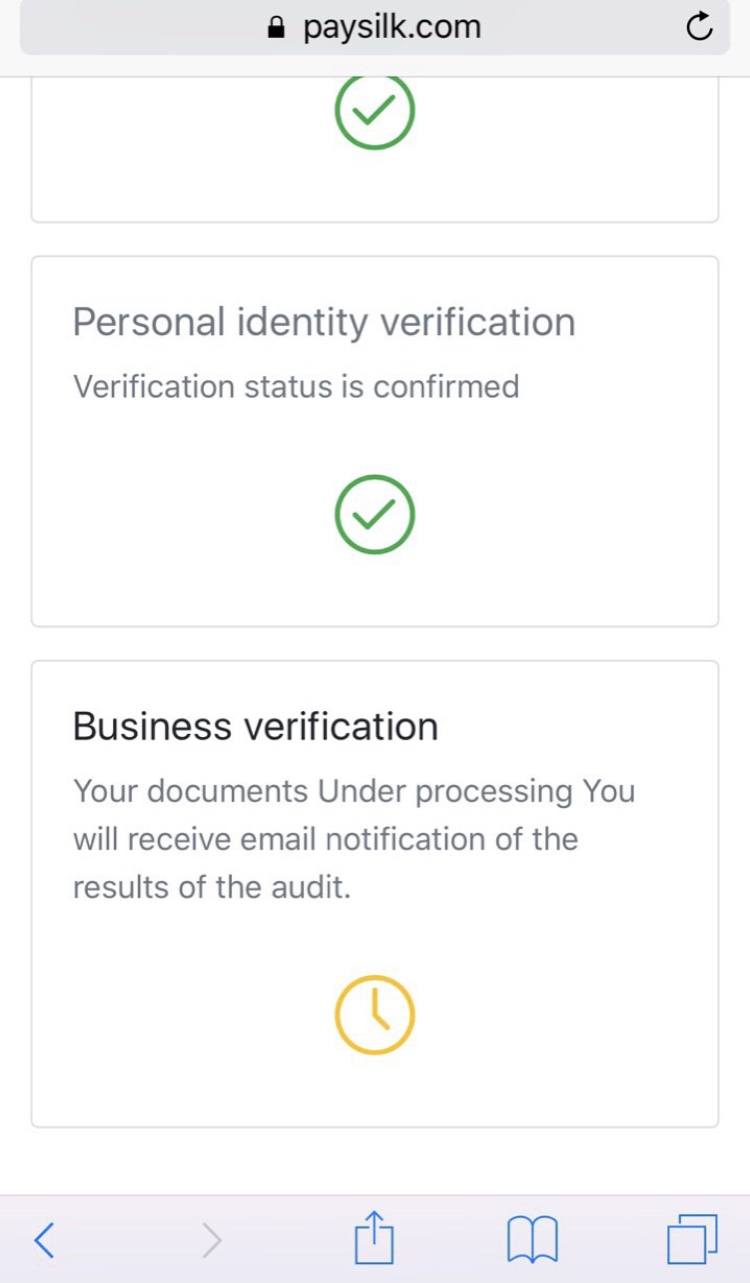Open the Share sheet icon
The image size is (750, 1283).
coord(374,1239)
